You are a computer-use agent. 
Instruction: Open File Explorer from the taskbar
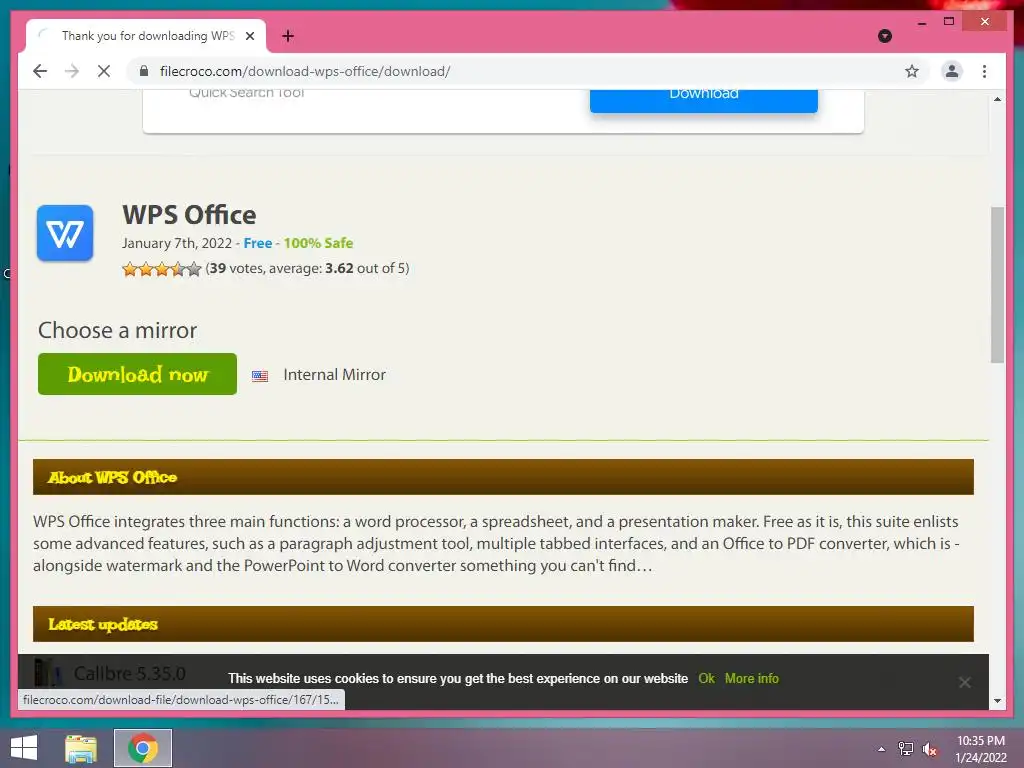coord(81,748)
